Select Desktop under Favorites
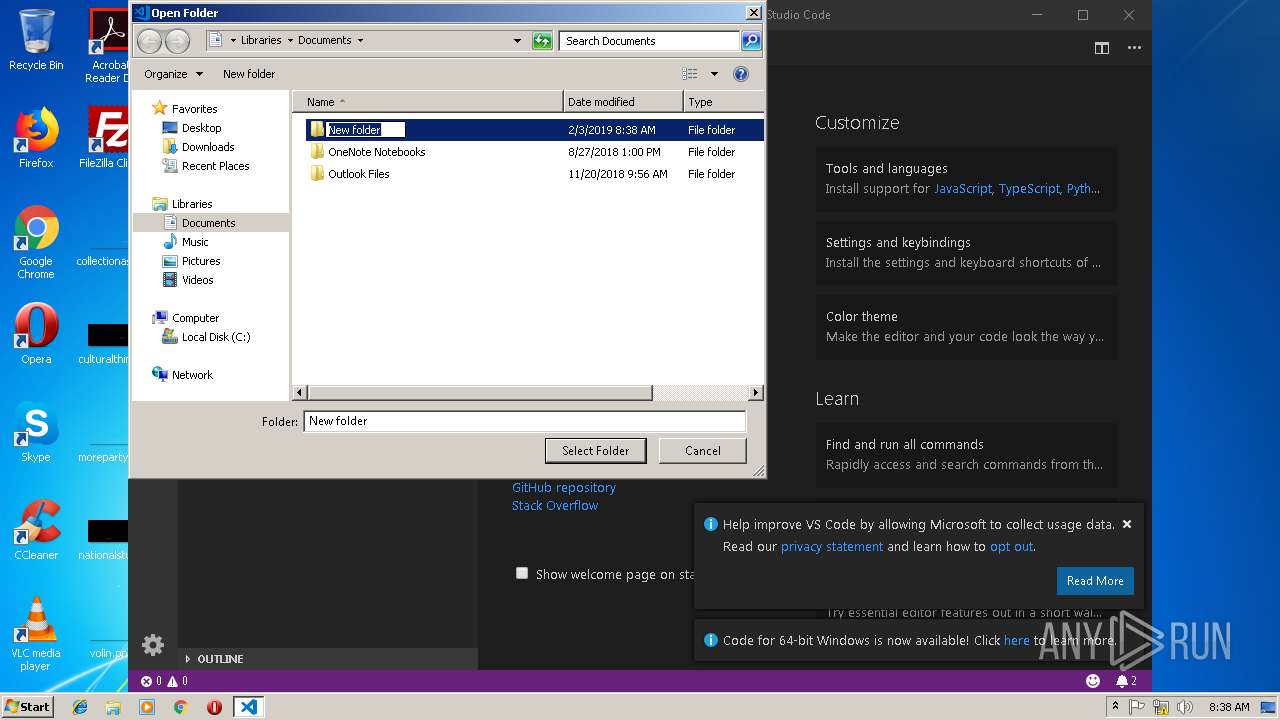The height and width of the screenshot is (720, 1280). coord(201,128)
